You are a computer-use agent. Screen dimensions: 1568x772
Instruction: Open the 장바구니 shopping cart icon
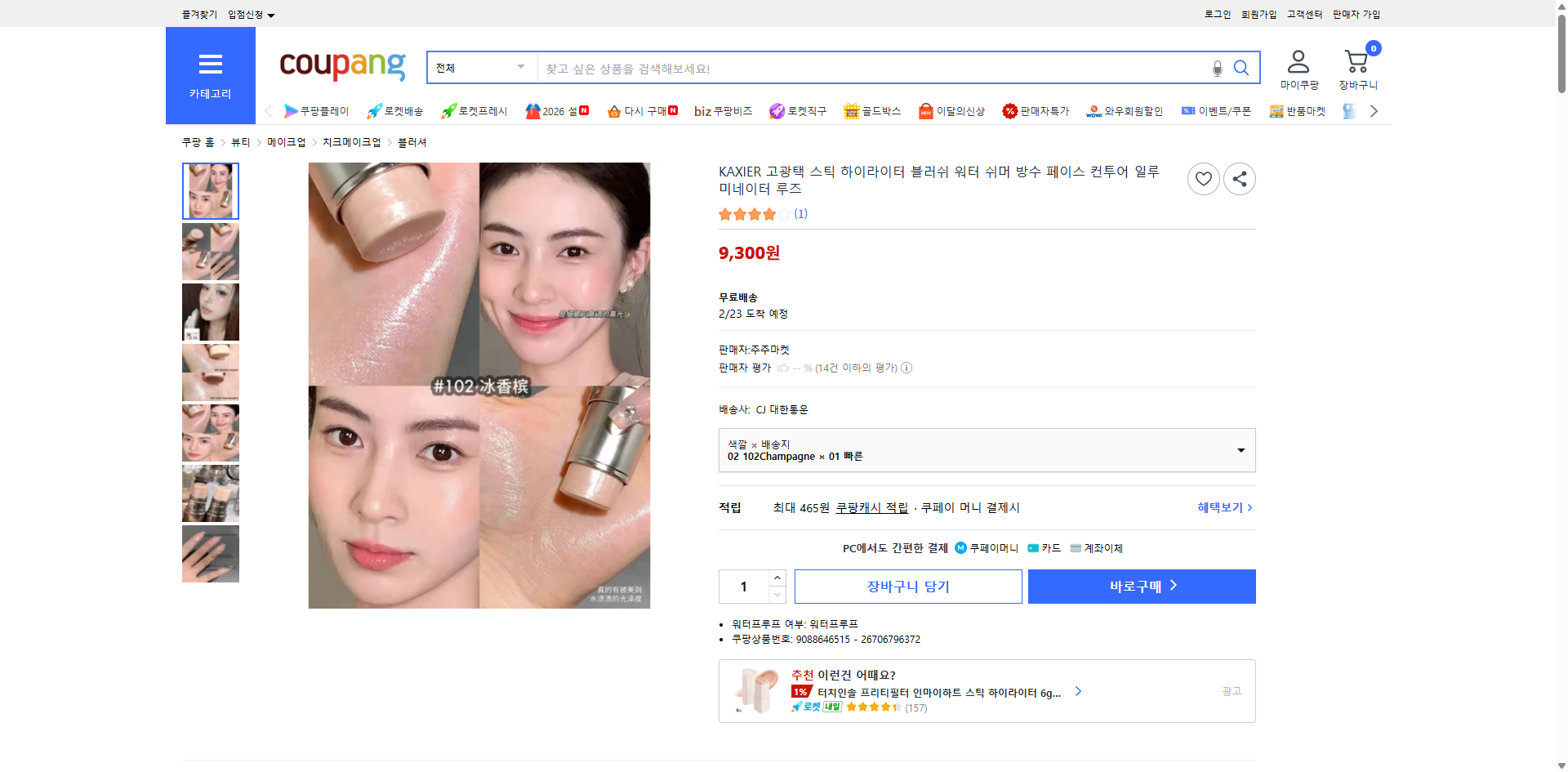tap(1356, 60)
